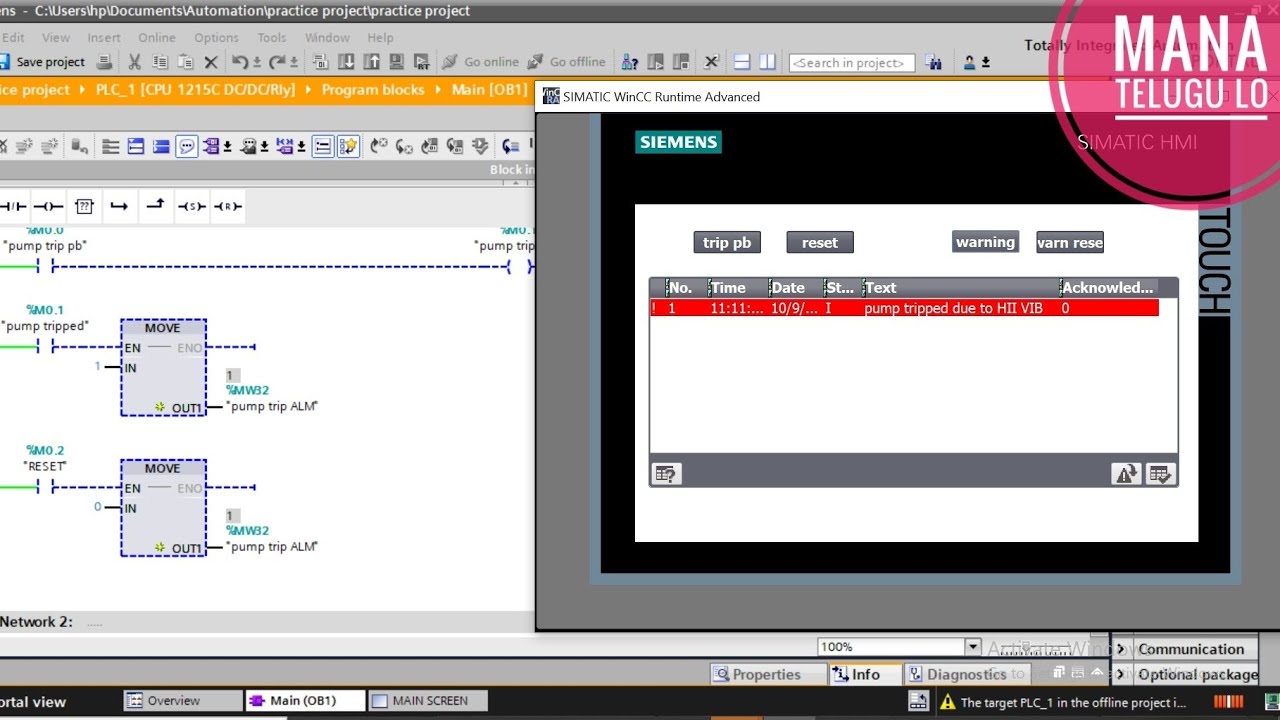
Task: Click the alarm view info text icon
Action: click(x=667, y=474)
